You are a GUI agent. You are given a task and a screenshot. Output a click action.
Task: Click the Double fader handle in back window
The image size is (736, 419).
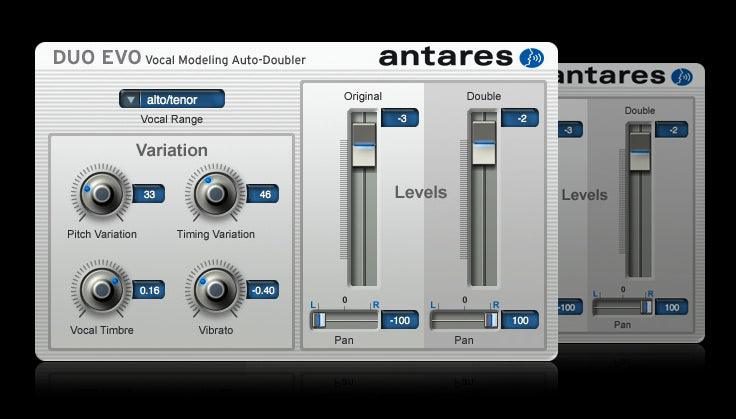click(x=640, y=152)
